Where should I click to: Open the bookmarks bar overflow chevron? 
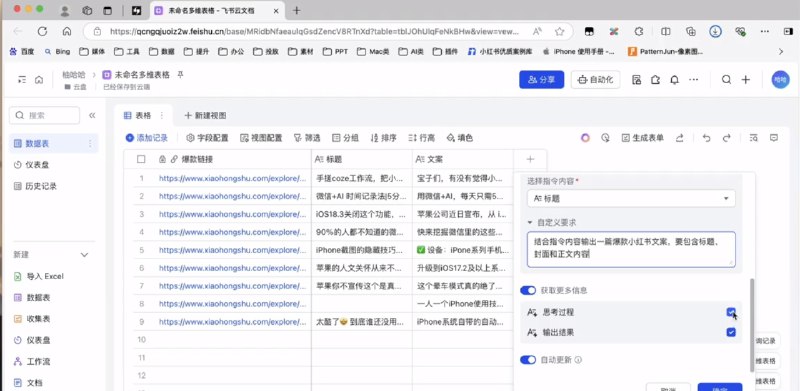tap(781, 52)
